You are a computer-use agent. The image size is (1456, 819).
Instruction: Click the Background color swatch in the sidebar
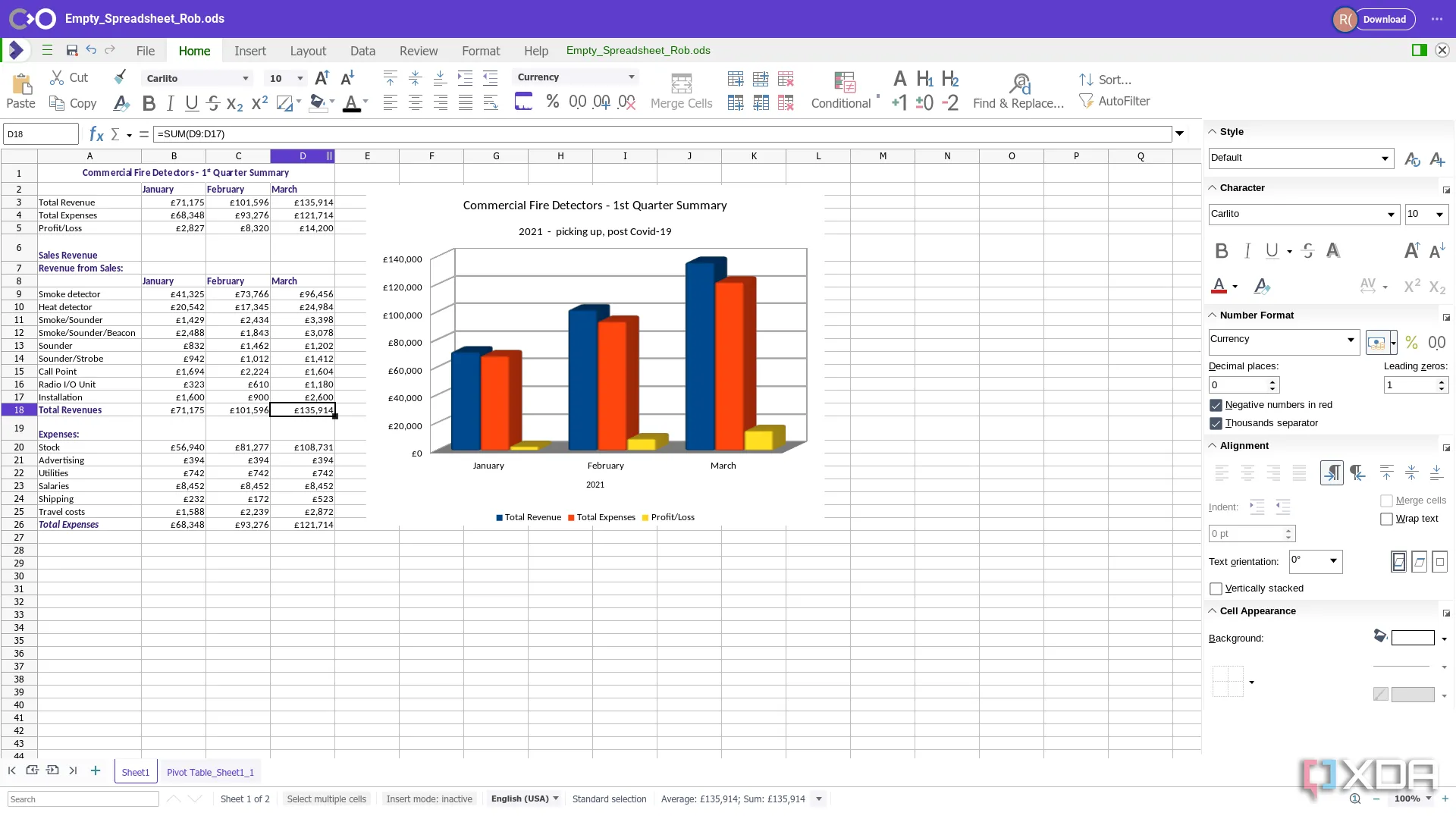click(x=1412, y=638)
